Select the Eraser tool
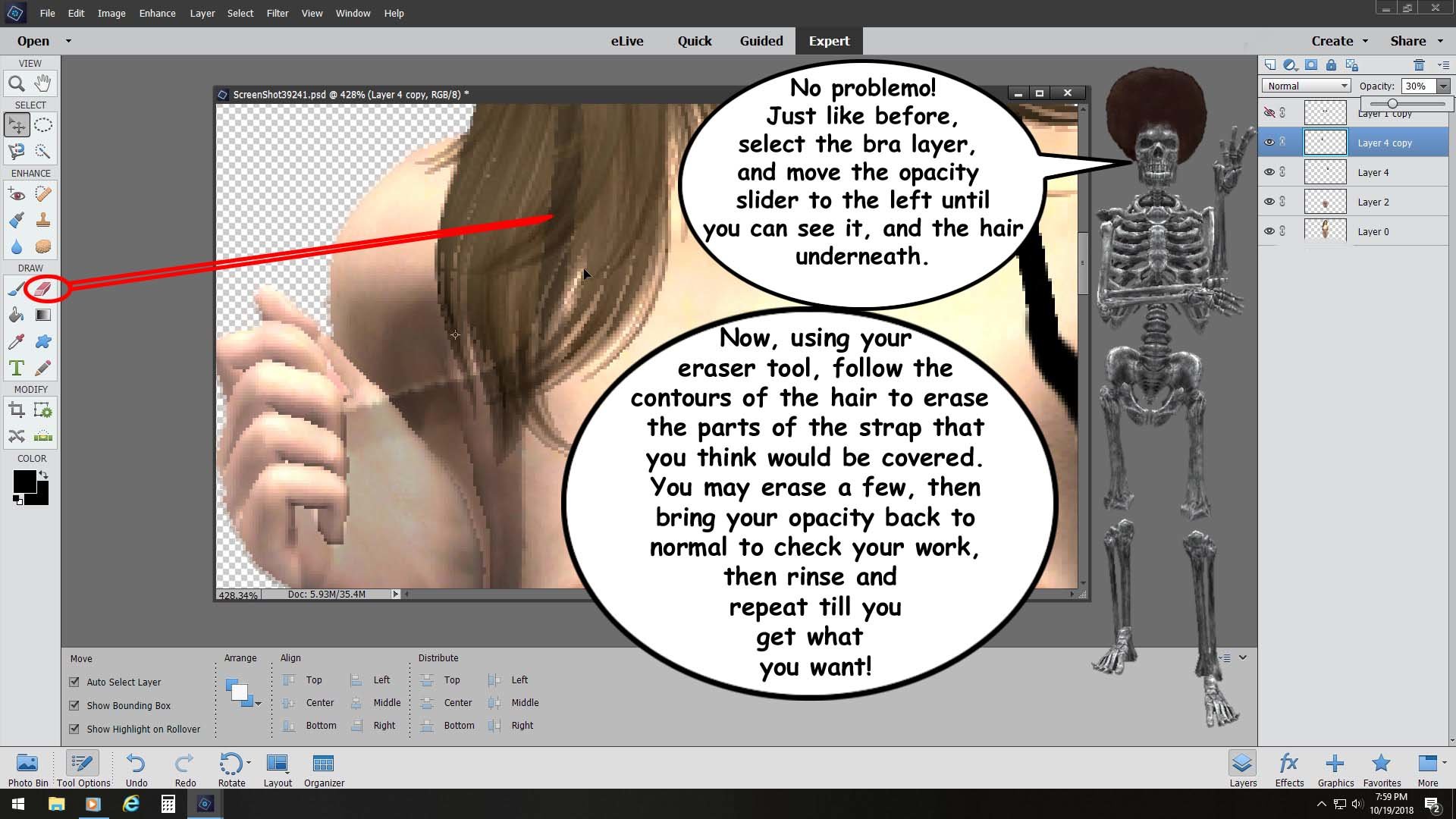The height and width of the screenshot is (819, 1456). point(43,288)
